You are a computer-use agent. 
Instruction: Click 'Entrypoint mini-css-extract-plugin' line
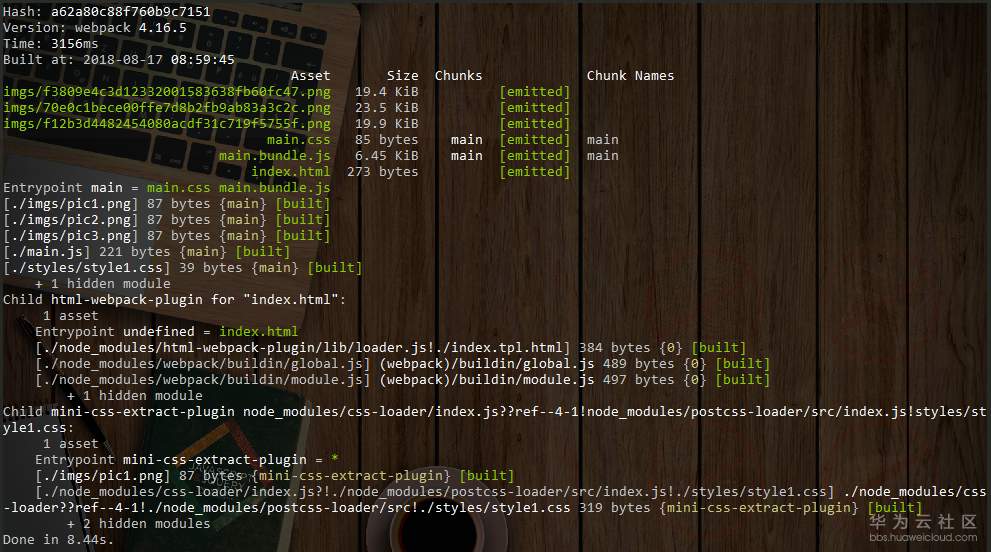(x=186, y=460)
